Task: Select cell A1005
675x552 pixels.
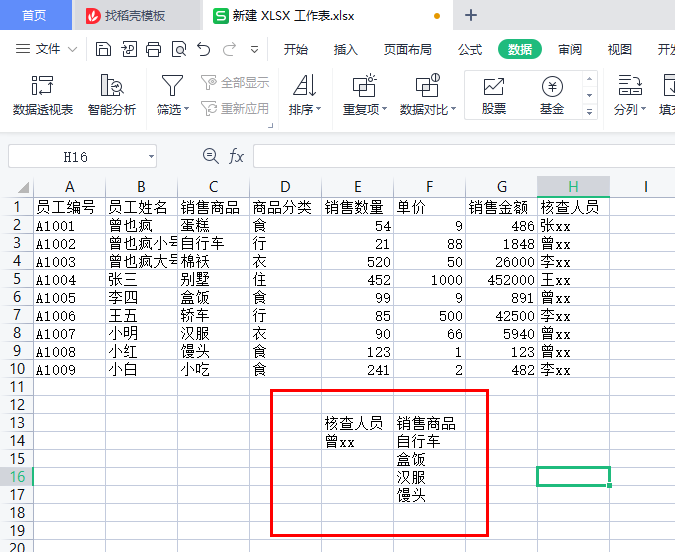Action: [x=69, y=298]
